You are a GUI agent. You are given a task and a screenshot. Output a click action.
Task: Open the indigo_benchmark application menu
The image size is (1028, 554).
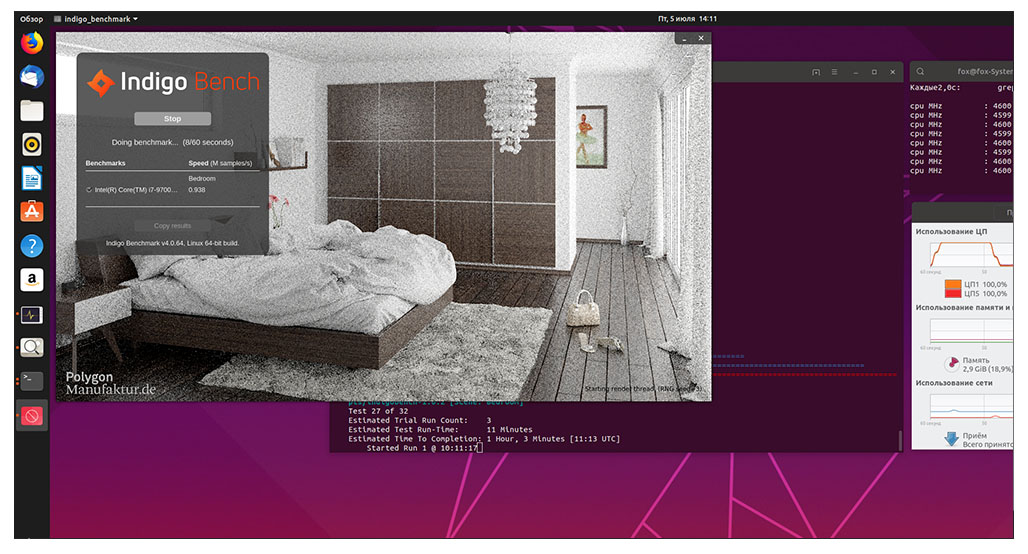(96, 19)
